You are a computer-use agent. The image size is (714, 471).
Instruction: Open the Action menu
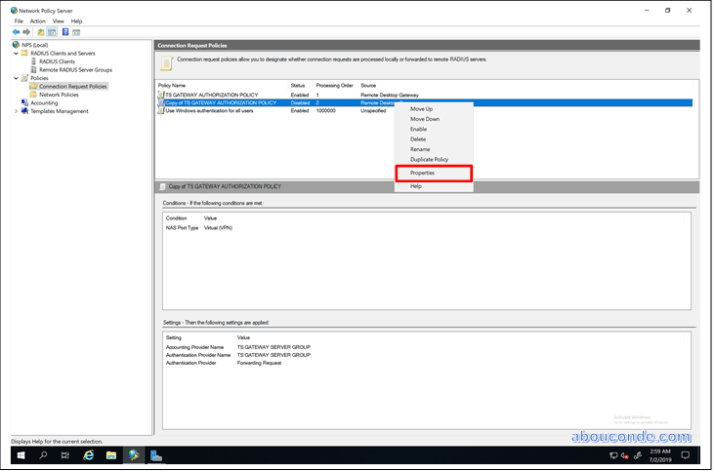tap(37, 20)
